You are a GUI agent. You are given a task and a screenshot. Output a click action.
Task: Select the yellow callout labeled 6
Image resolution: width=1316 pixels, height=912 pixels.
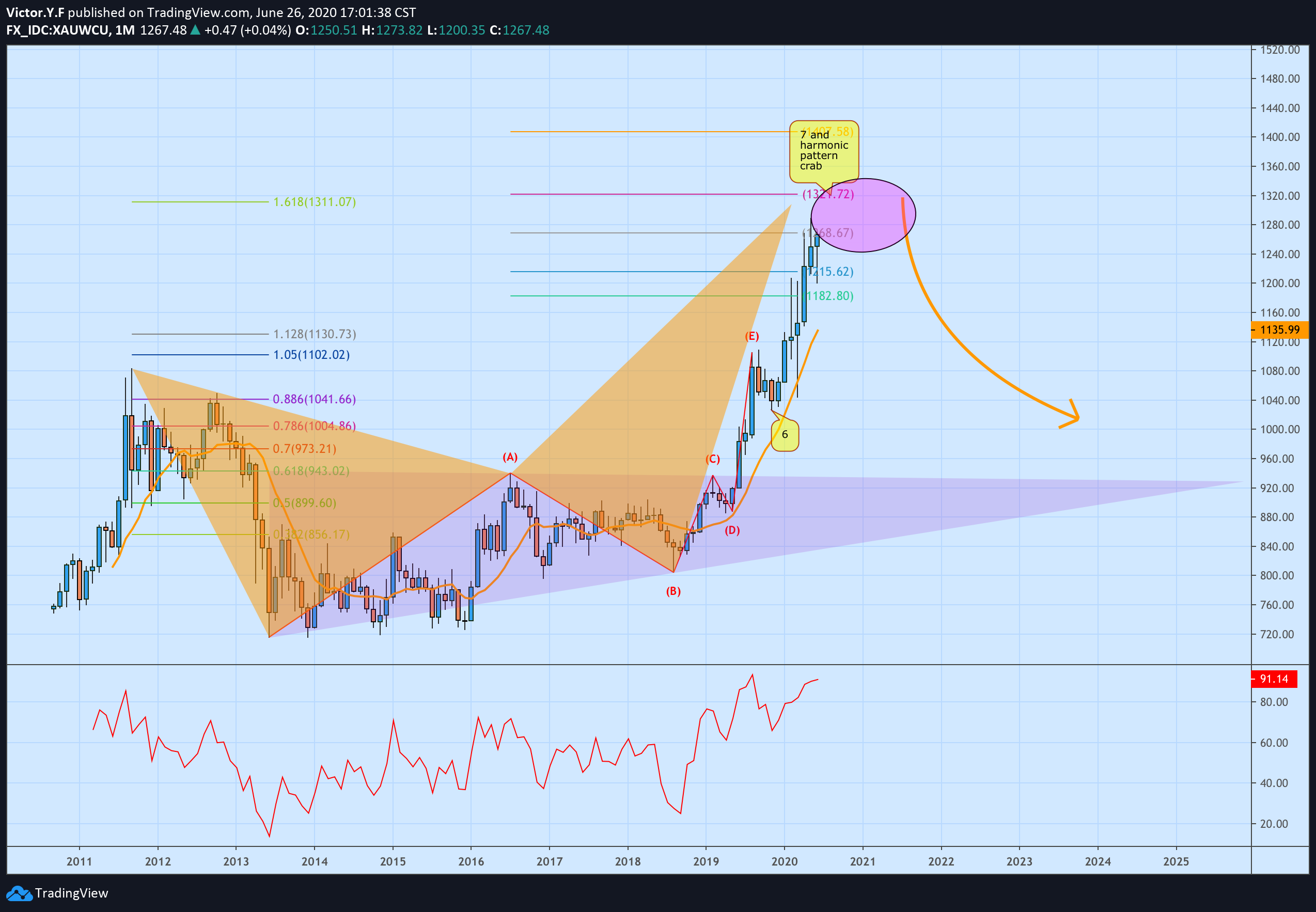[785, 435]
